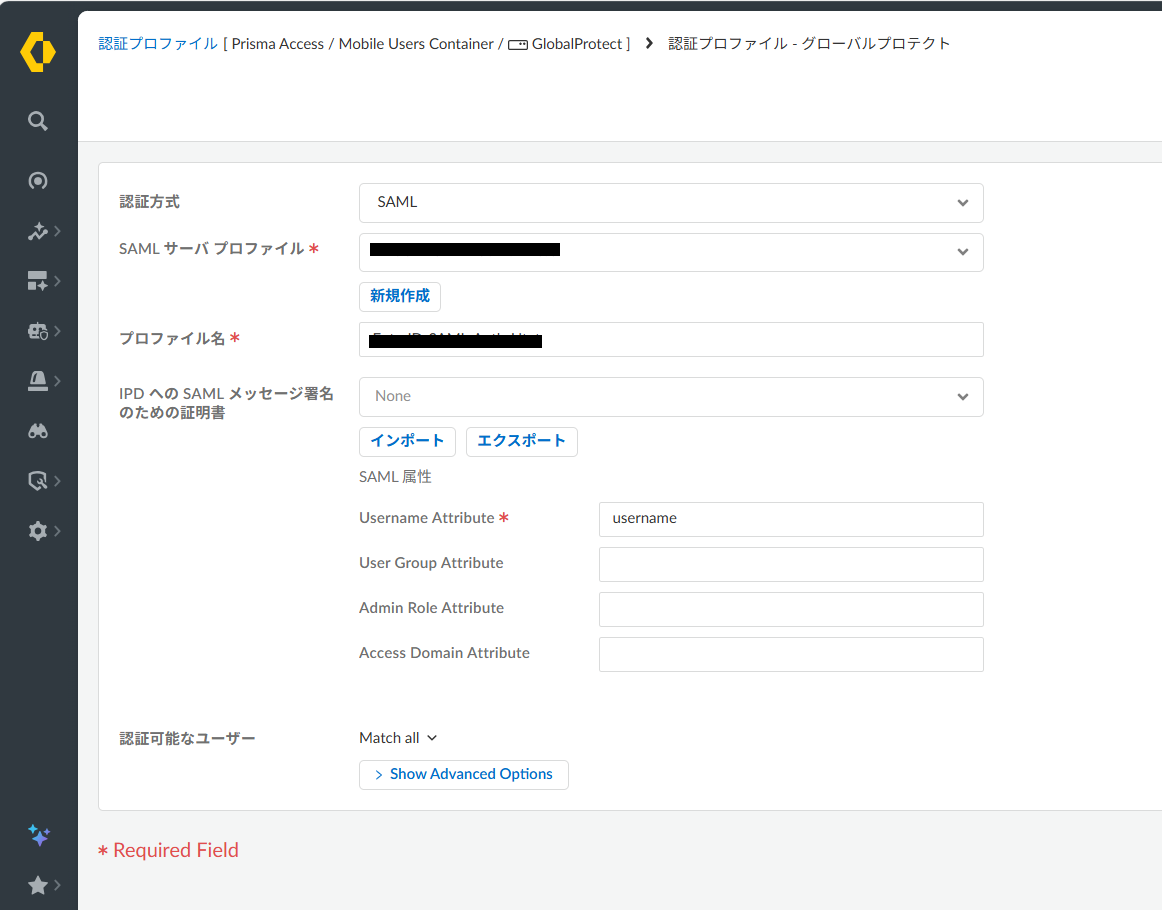Expand the SAML サーバ プロファイル dropdown

[x=670, y=252]
